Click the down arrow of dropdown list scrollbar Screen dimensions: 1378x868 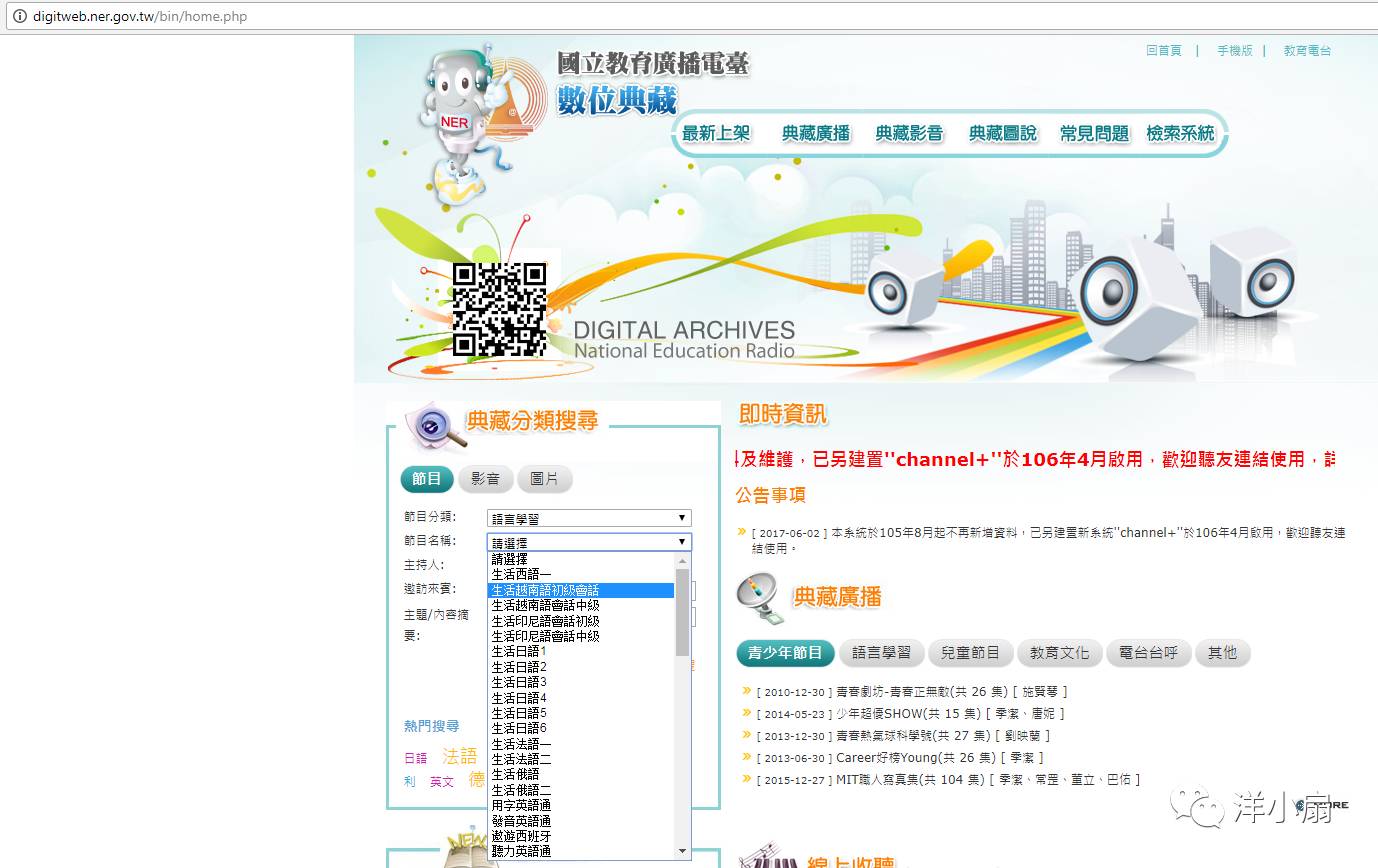(683, 851)
